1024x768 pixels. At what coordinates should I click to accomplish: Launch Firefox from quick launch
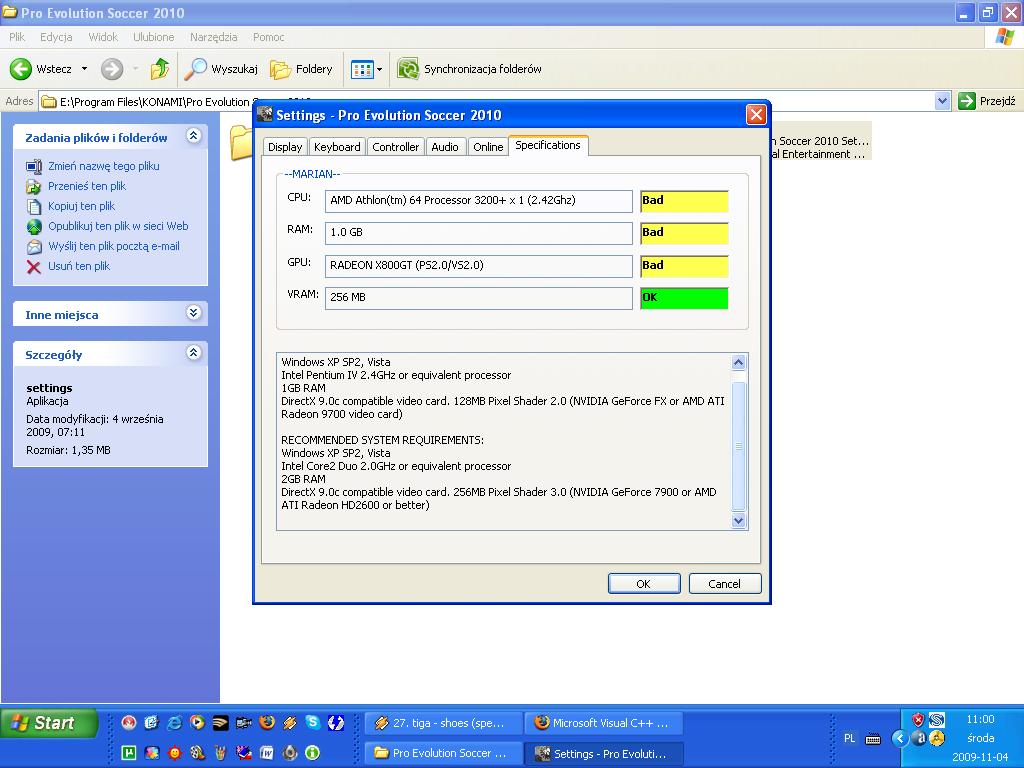pyautogui.click(x=266, y=722)
